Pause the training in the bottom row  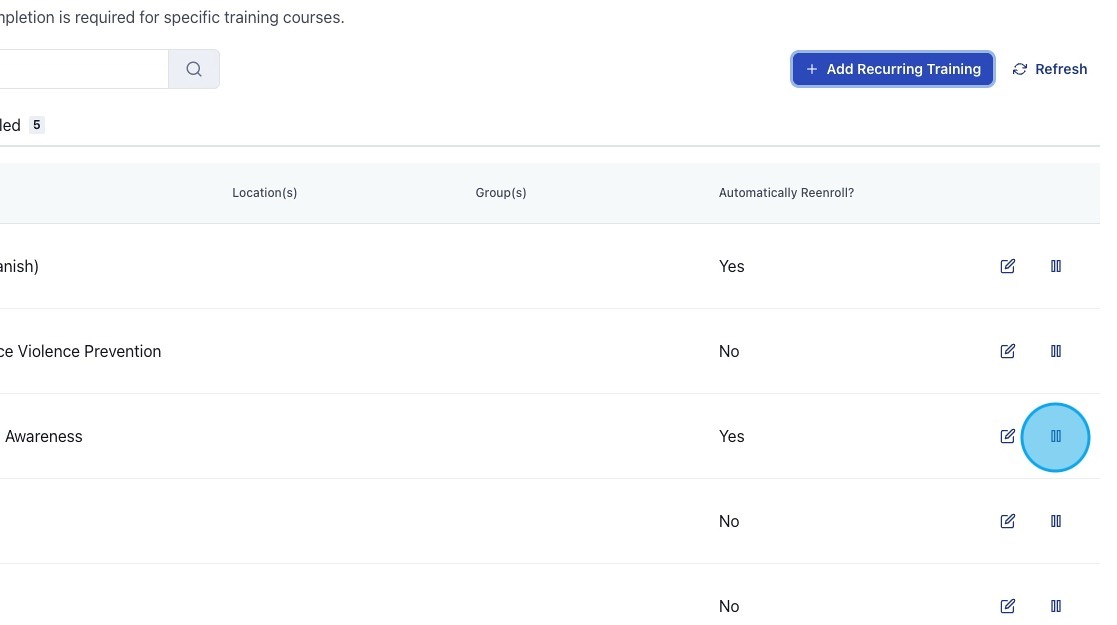(1055, 606)
